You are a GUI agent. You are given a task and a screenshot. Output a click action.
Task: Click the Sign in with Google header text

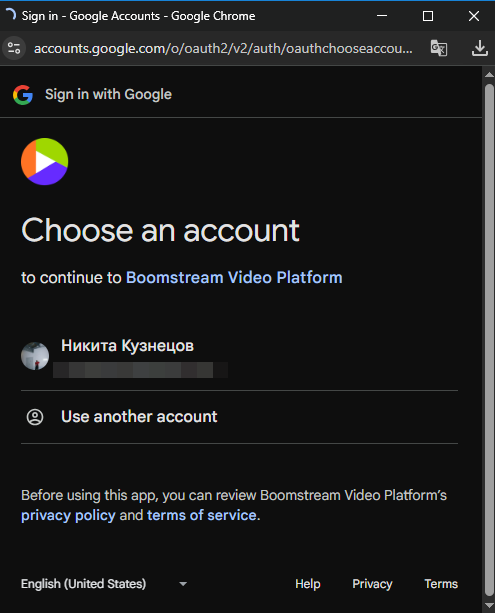pos(108,94)
